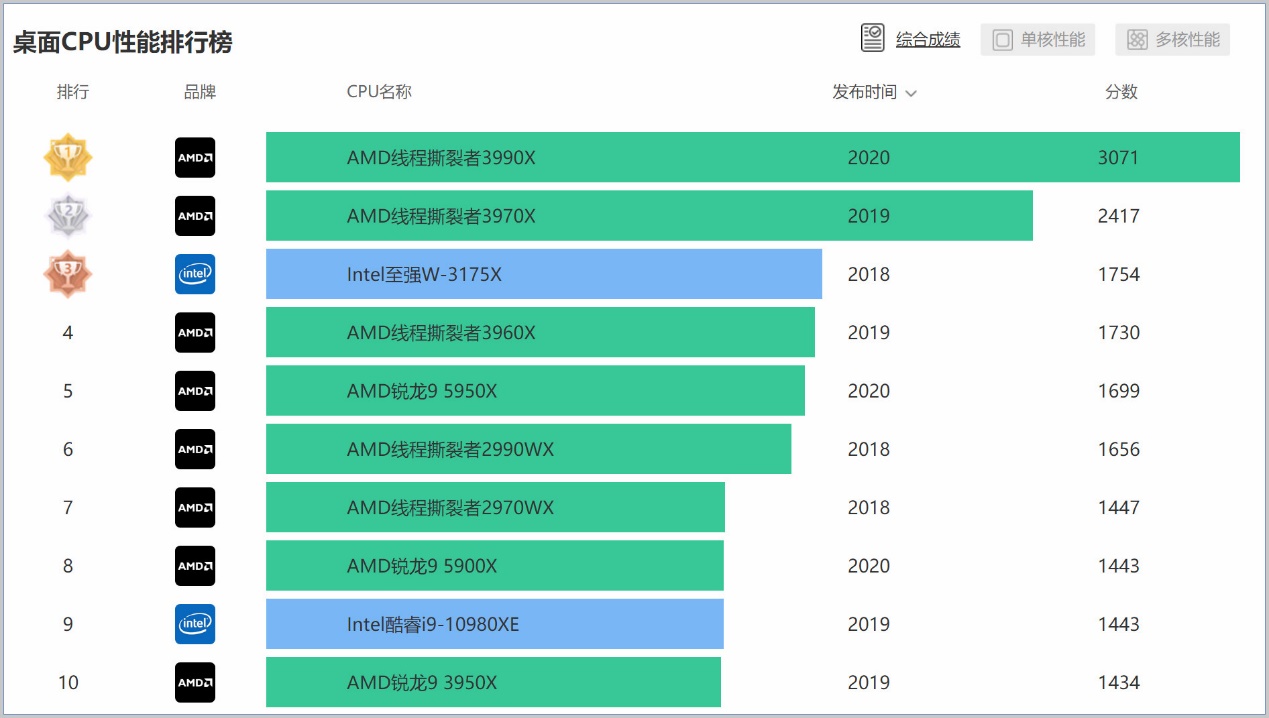Click the grid icon inside 多核性能 button
1269x718 pixels.
coord(1138,39)
